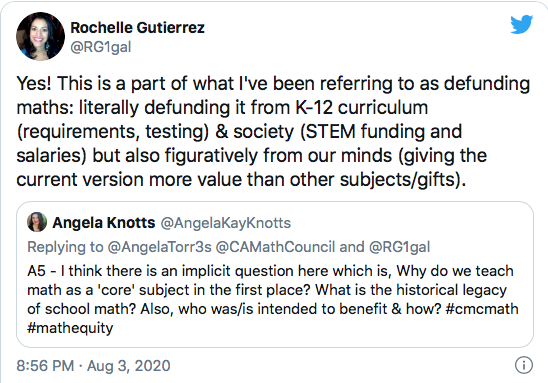548x383 pixels.
Task: Click the @CAMathCouncil mention
Action: pyautogui.click(x=275, y=247)
